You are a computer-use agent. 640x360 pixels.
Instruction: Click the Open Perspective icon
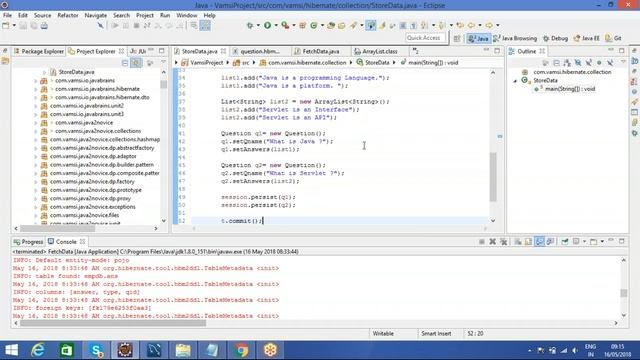457,38
